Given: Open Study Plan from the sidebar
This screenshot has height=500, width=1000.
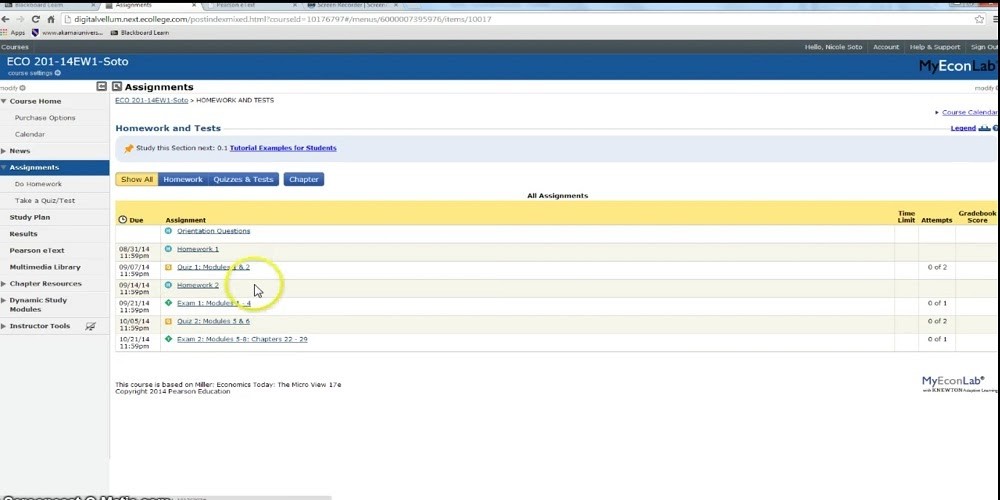Looking at the screenshot, I should 30,217.
